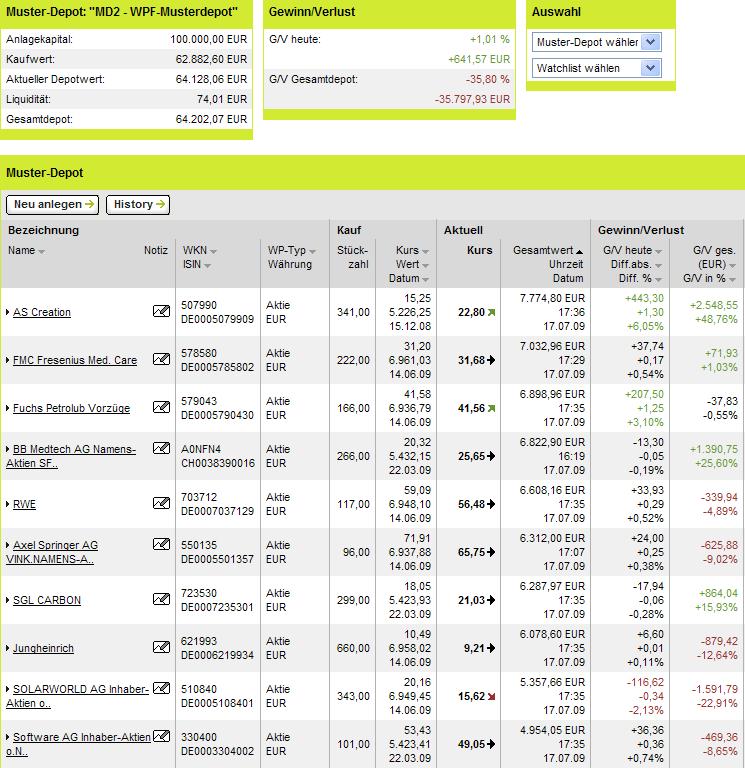Select the Anlagekapital value 100.000,00 EUR

pyautogui.click(x=209, y=39)
